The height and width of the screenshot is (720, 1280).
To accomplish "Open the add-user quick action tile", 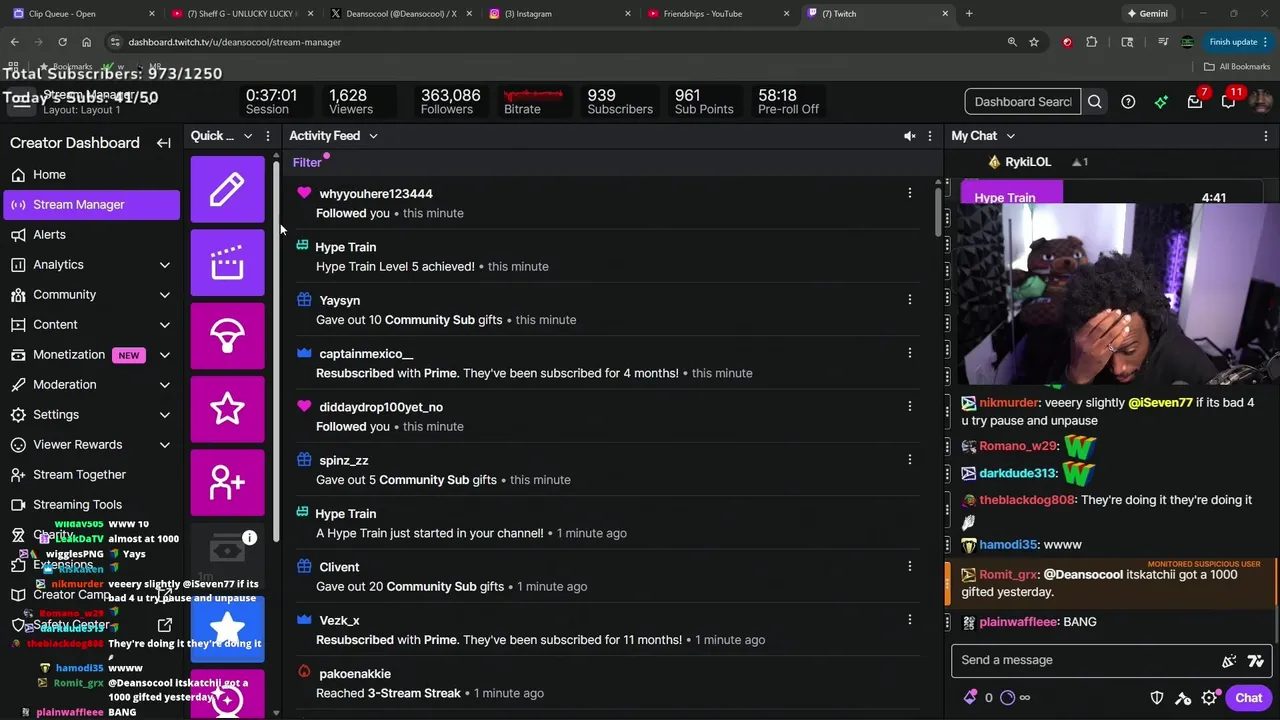I will click(x=227, y=482).
